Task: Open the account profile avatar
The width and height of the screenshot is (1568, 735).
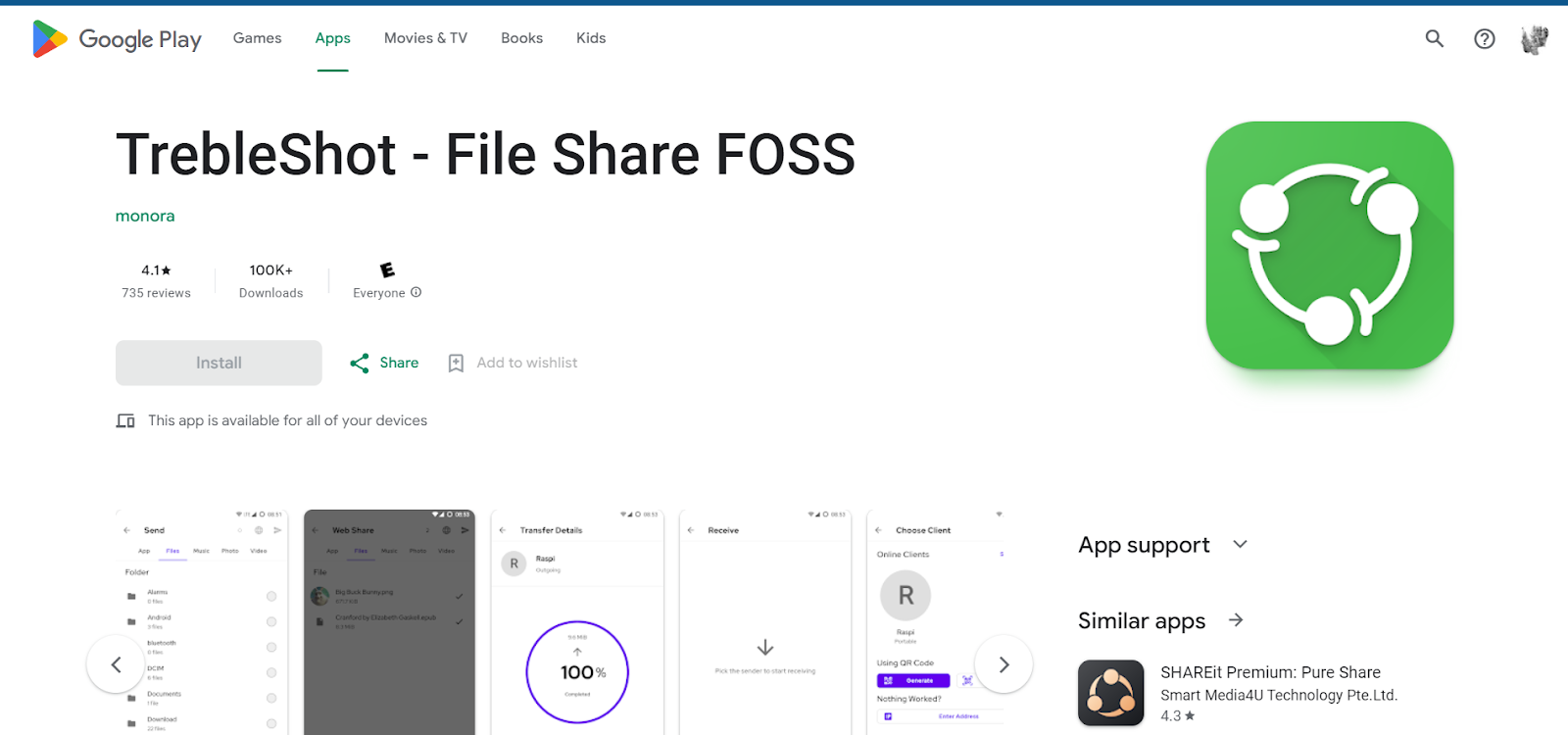Action: (1534, 39)
